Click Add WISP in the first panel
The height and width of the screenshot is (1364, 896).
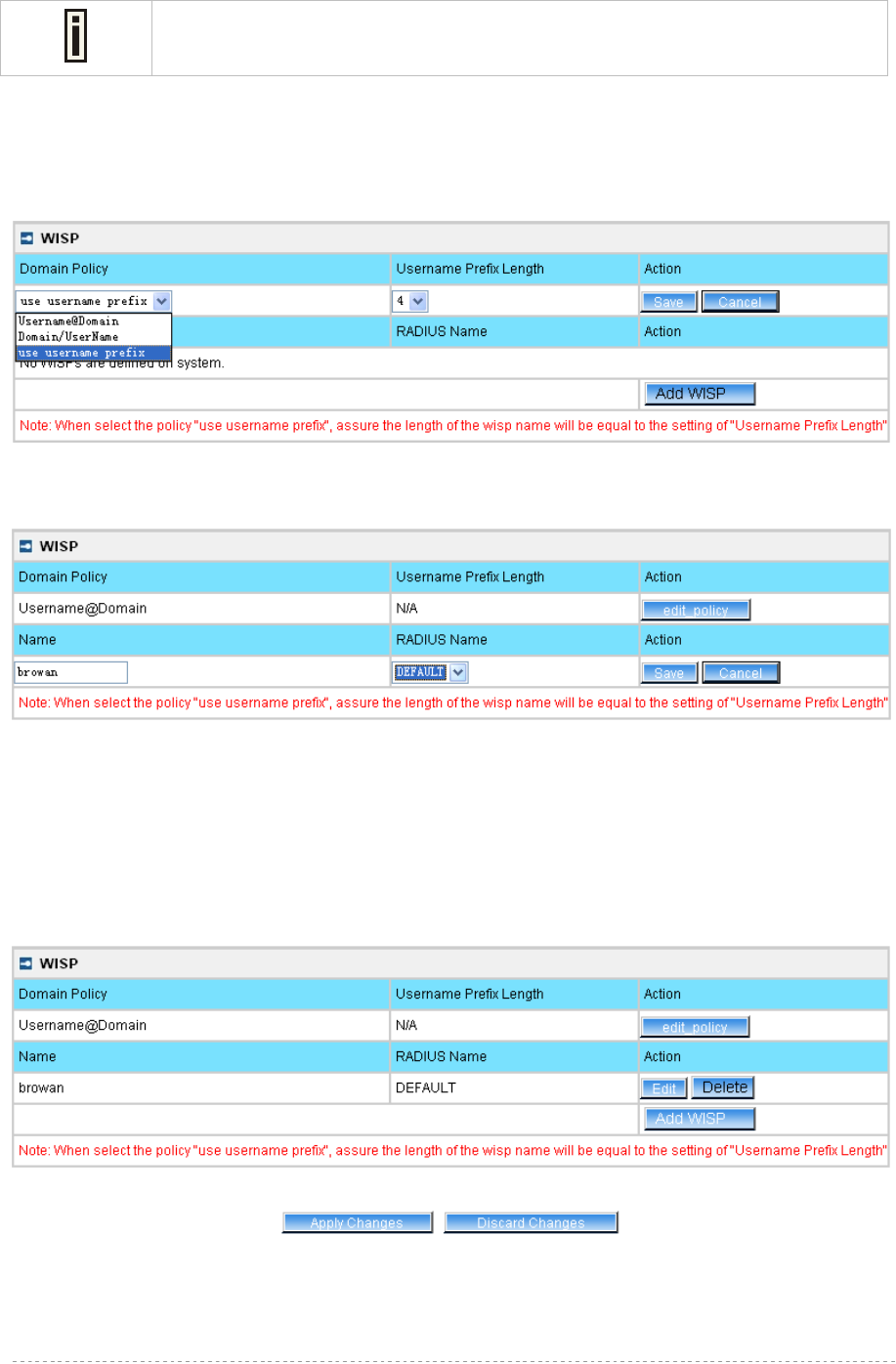pos(700,394)
